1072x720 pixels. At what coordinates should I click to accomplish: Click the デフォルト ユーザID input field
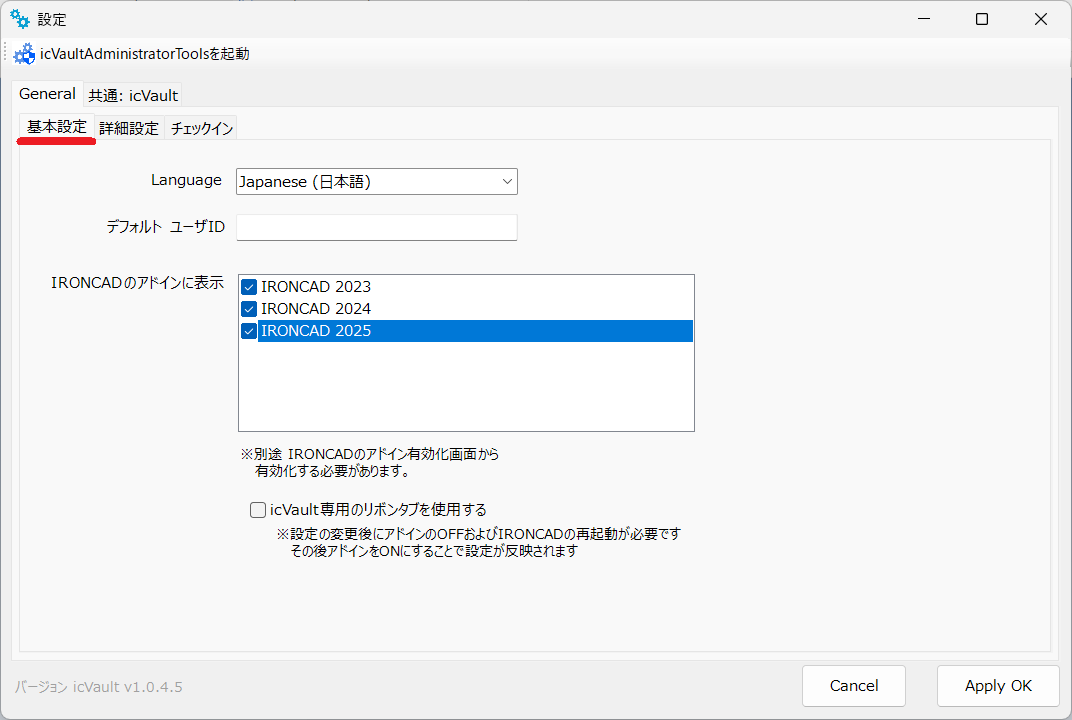tap(376, 227)
